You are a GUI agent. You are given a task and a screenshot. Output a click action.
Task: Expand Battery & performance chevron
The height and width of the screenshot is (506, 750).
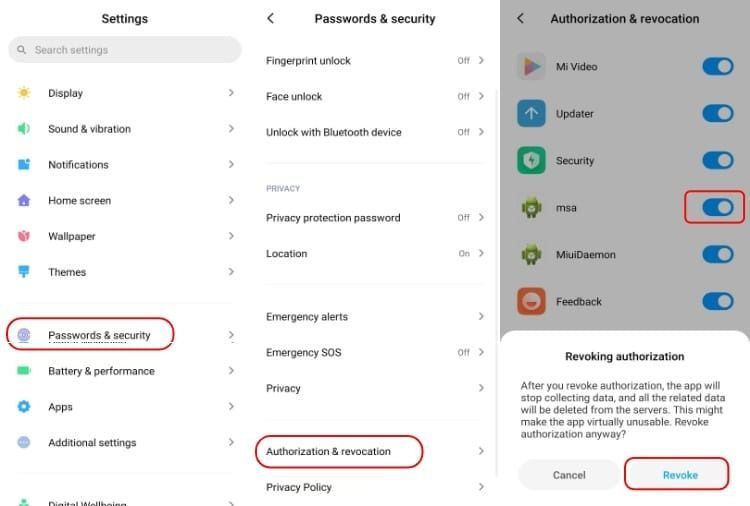(231, 371)
